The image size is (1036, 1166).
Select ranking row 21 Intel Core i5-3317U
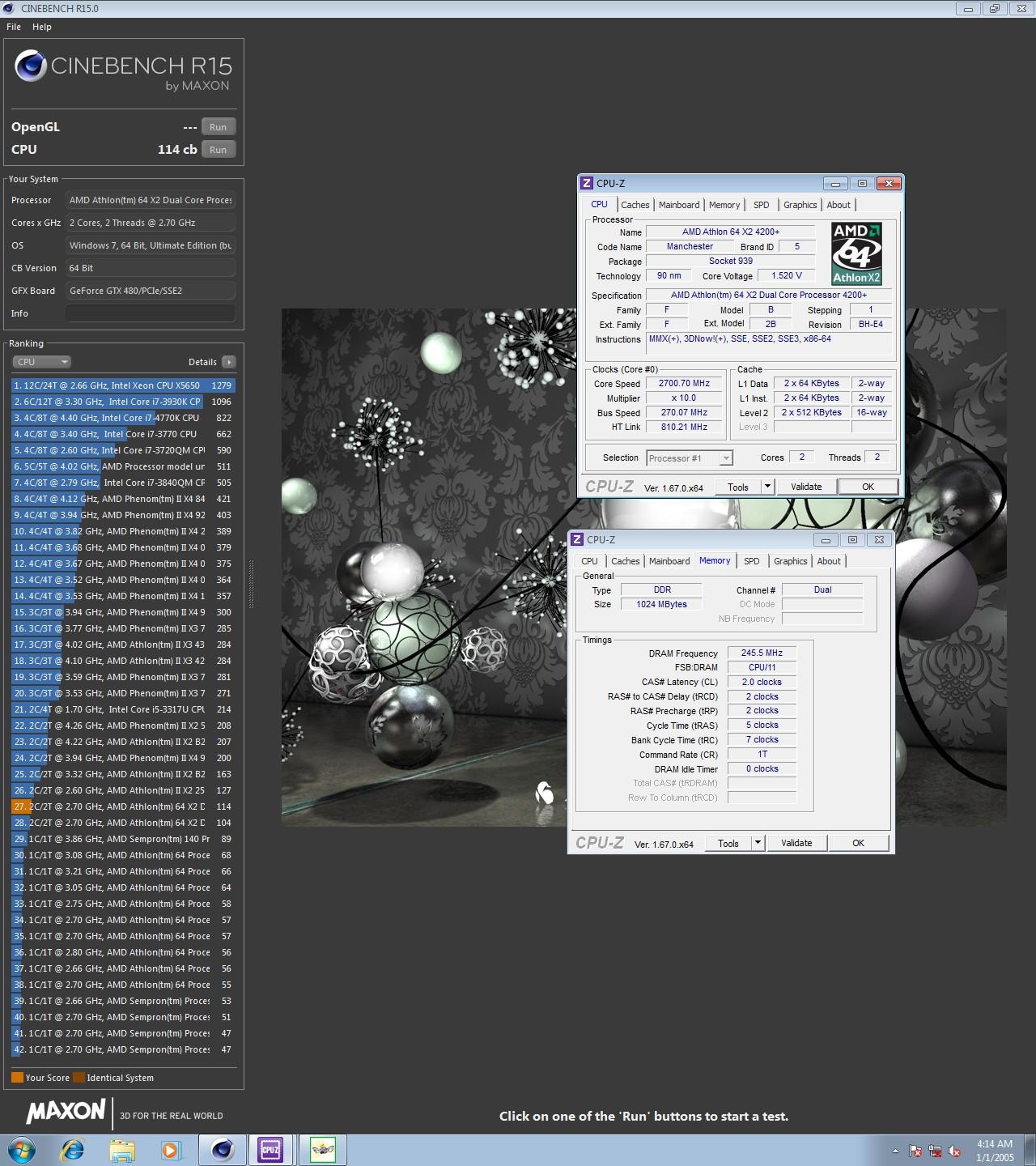(x=123, y=709)
